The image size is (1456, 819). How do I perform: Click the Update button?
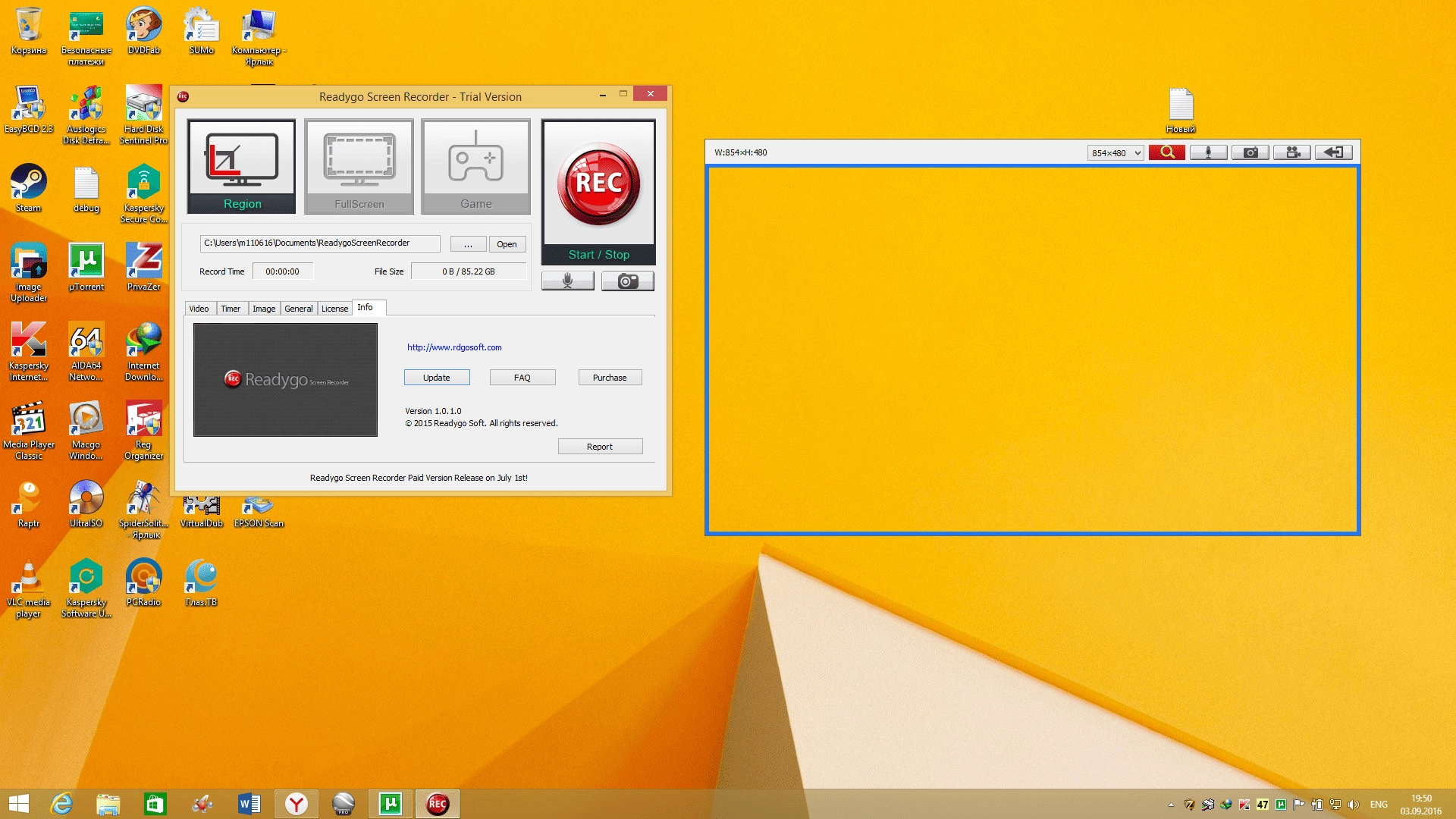point(437,377)
